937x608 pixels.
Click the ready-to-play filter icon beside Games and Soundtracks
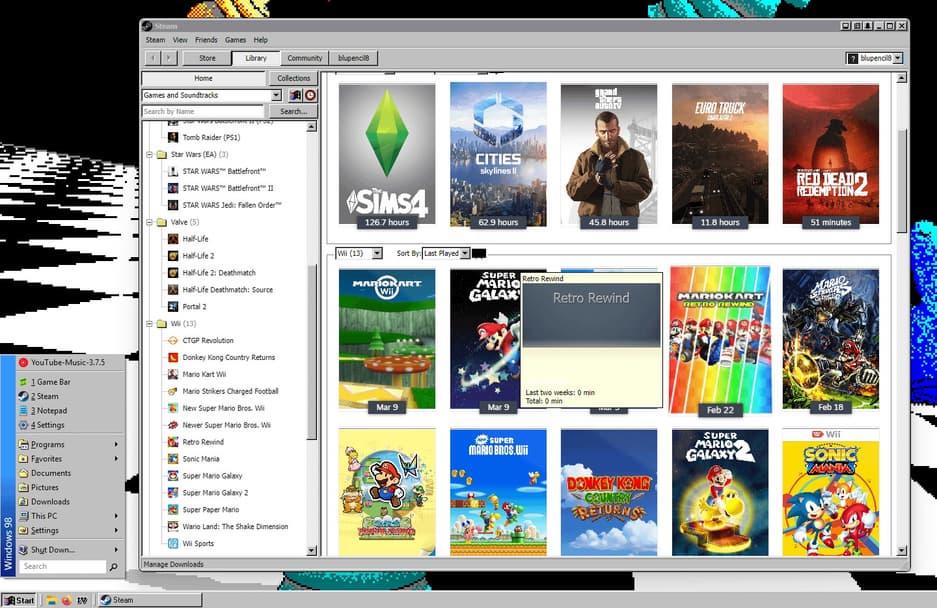(x=295, y=95)
